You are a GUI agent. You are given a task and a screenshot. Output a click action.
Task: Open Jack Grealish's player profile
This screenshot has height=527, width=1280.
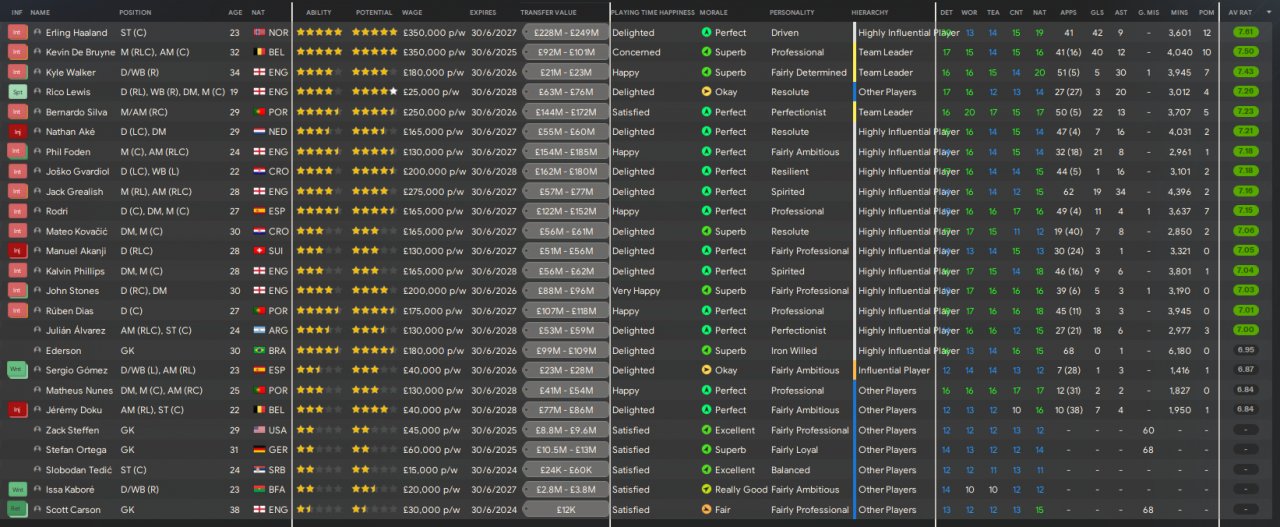73,192
